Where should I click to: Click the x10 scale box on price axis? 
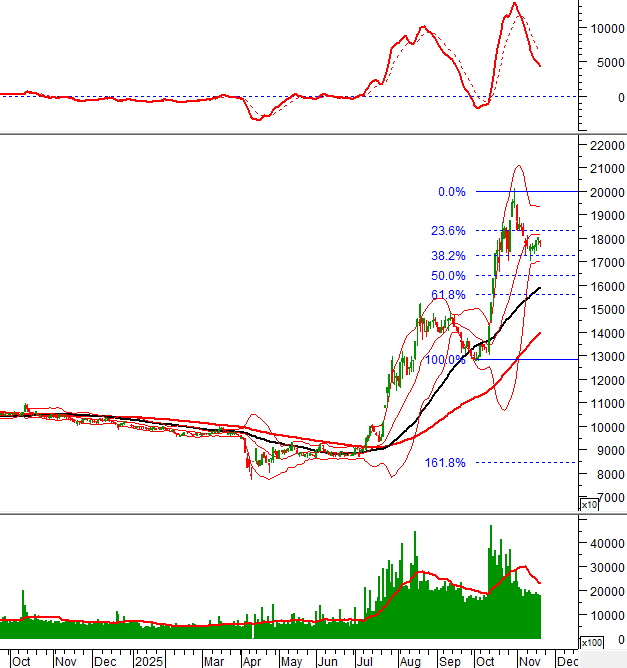[589, 505]
